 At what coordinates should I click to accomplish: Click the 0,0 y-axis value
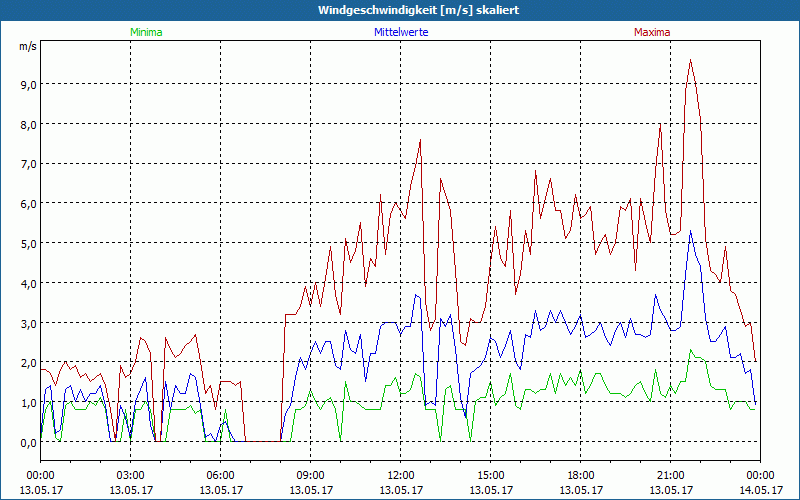29,442
